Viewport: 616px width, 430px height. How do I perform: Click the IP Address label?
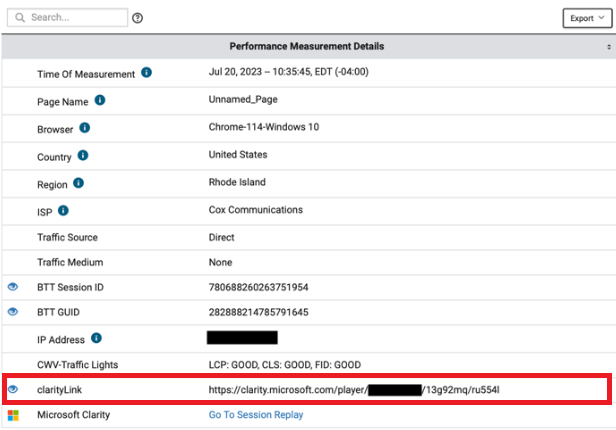[x=60, y=340]
